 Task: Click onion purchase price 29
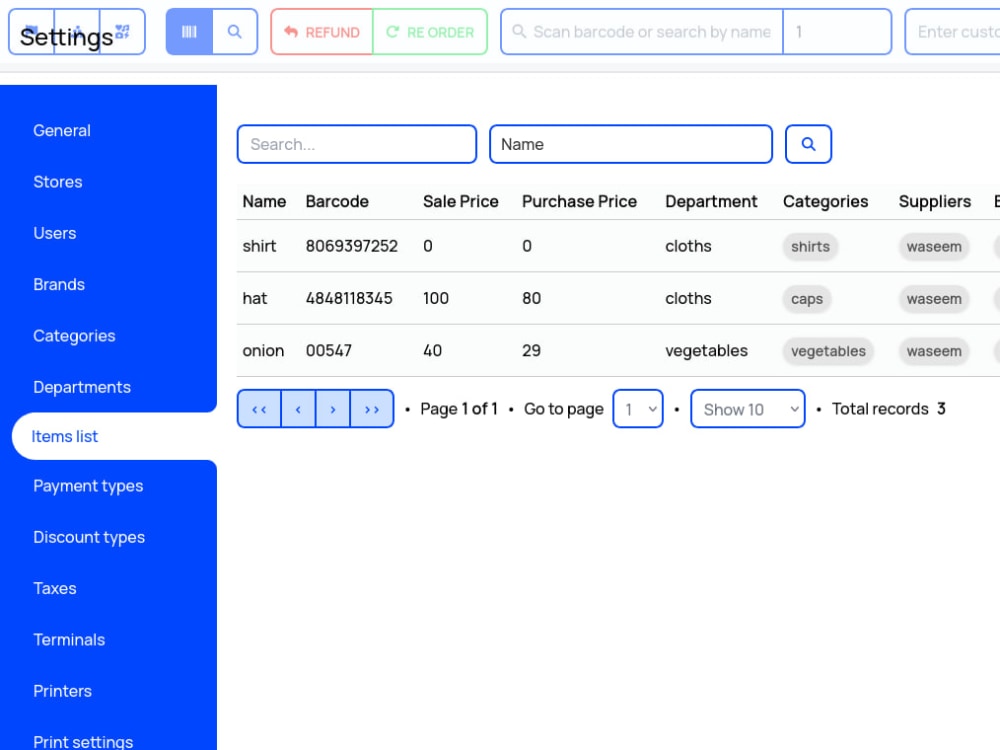click(531, 351)
